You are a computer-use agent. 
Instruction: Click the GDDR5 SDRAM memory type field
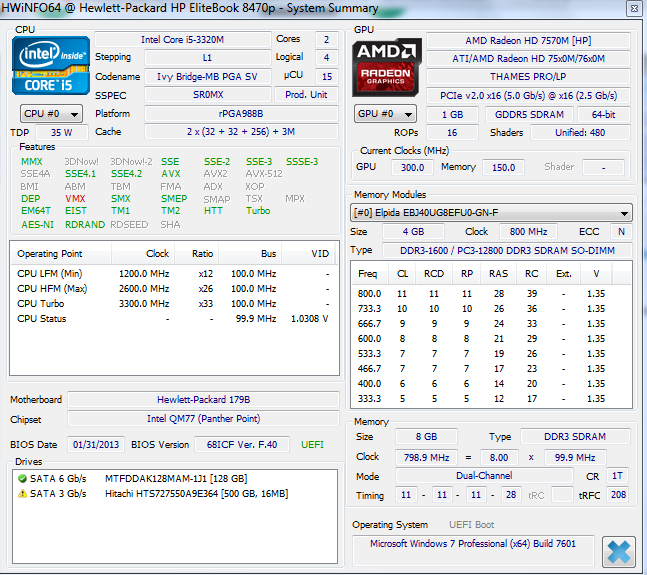pyautogui.click(x=529, y=114)
